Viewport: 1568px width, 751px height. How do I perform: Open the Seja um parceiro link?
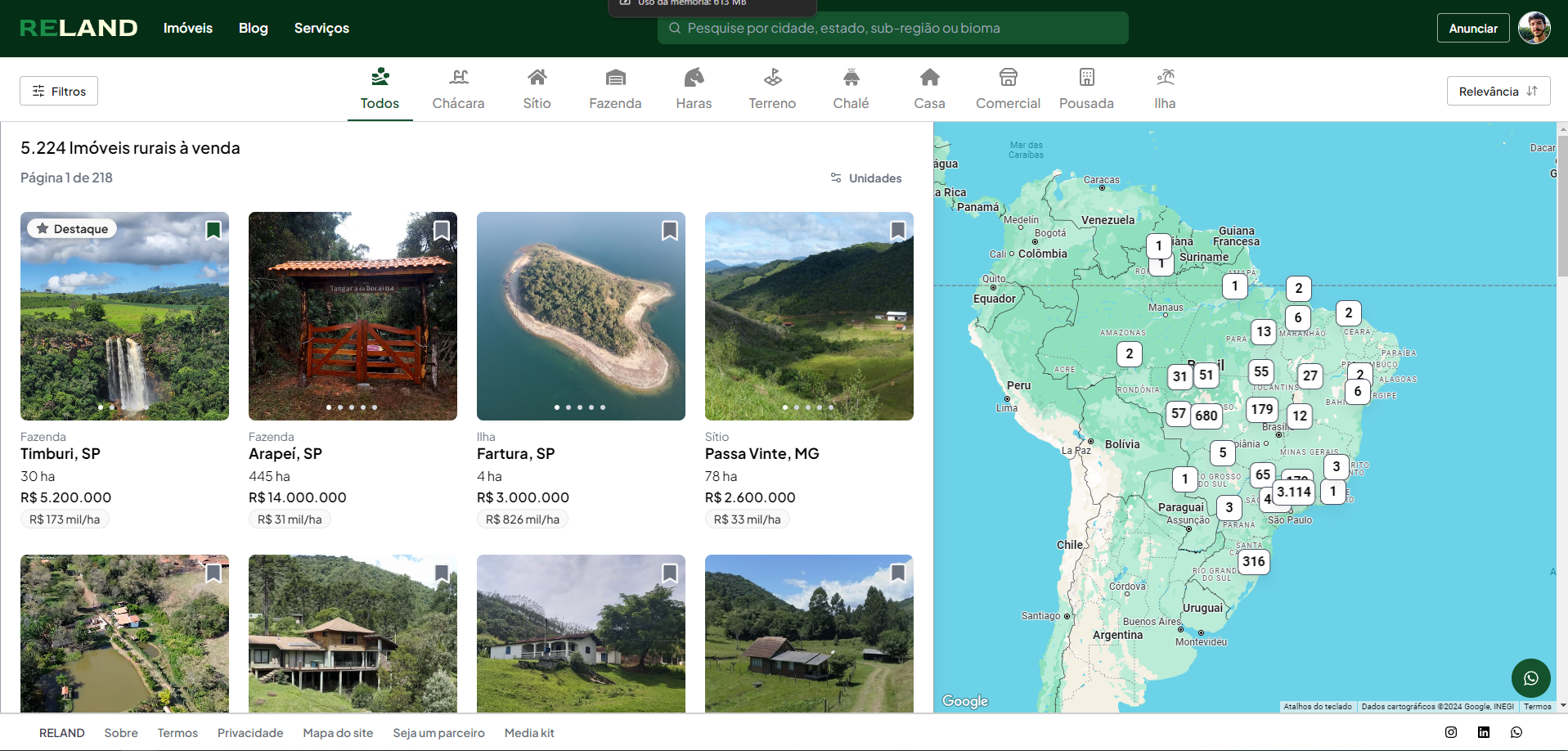(438, 733)
